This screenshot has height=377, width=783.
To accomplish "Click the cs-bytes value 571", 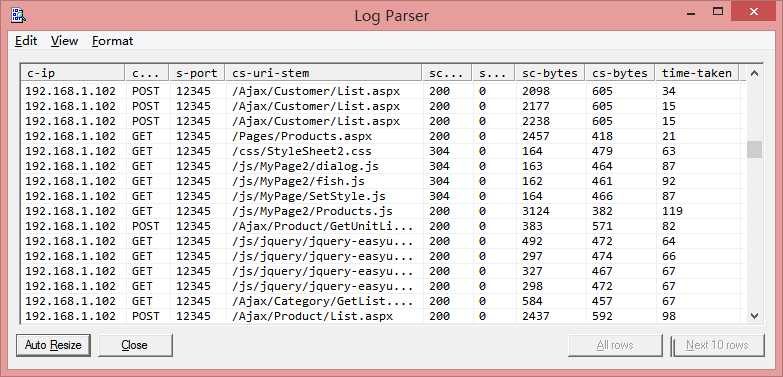I will coord(602,226).
